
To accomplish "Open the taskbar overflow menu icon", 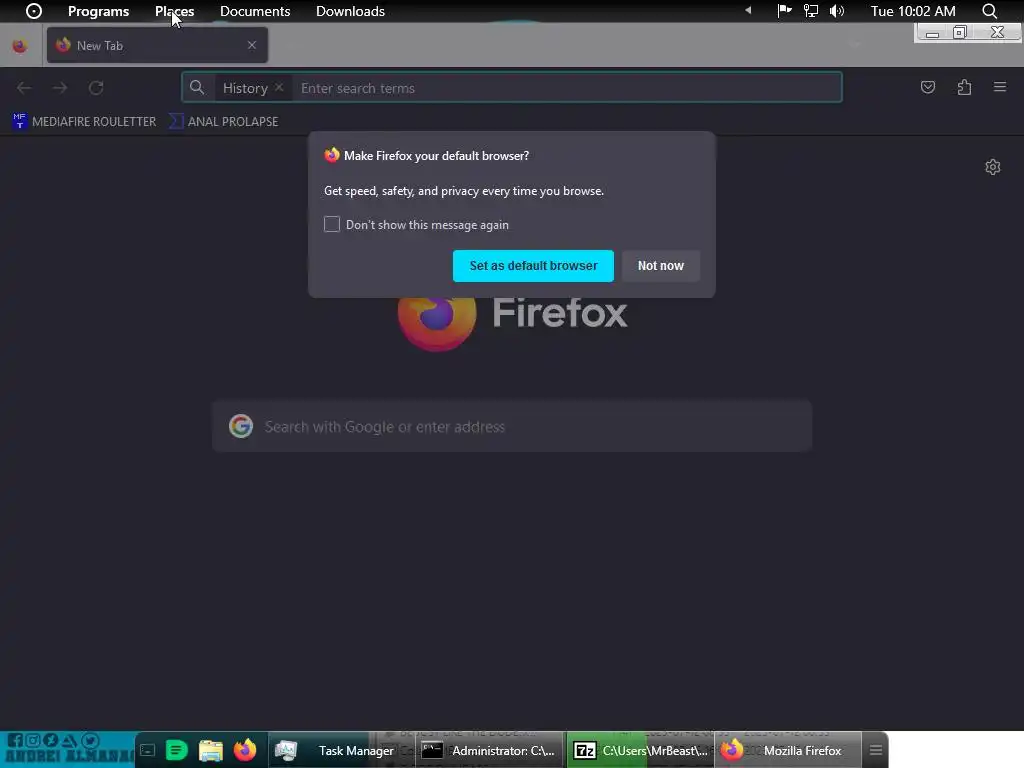I will tap(876, 750).
